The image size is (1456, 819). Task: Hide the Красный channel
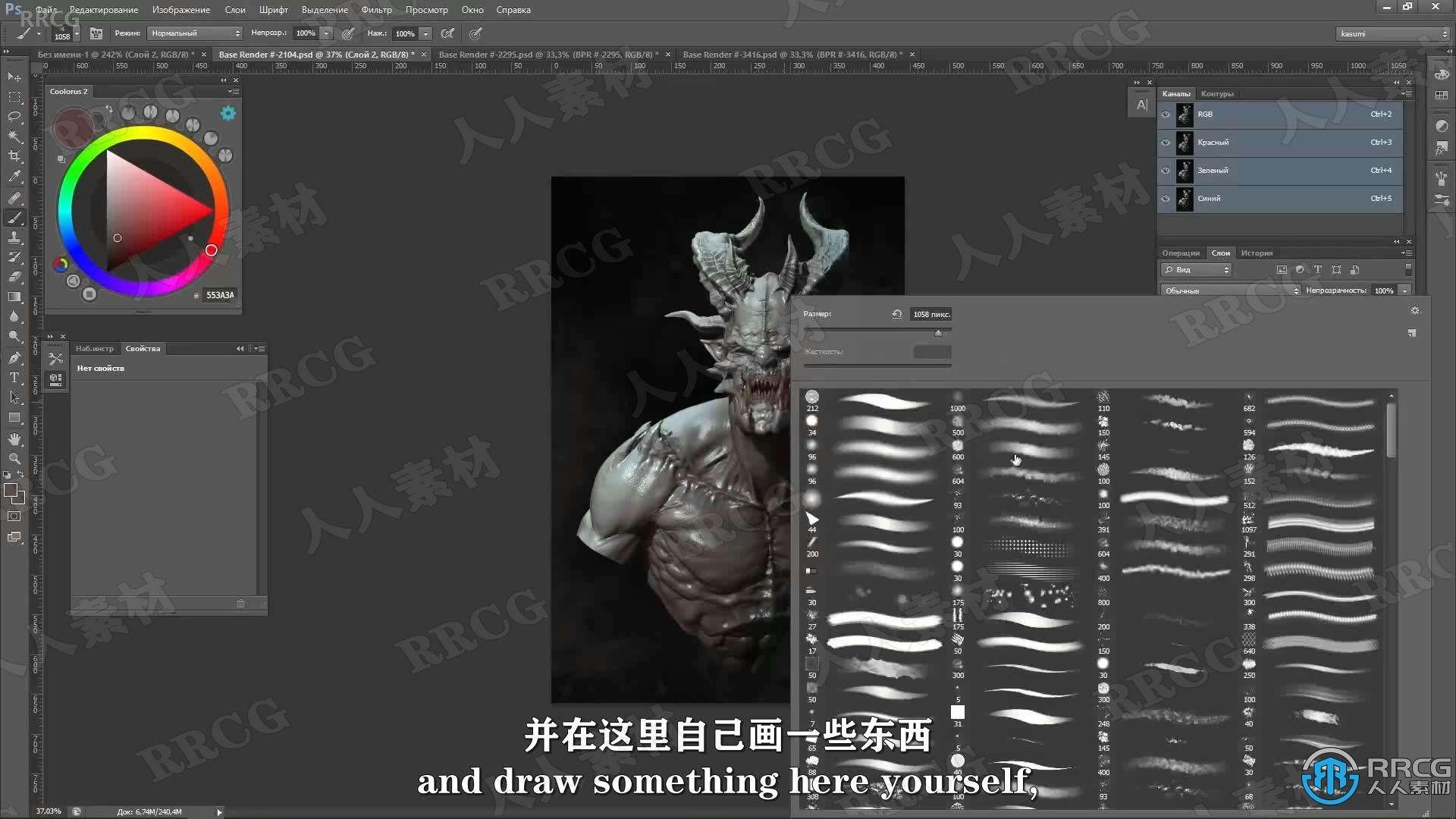pos(1166,143)
